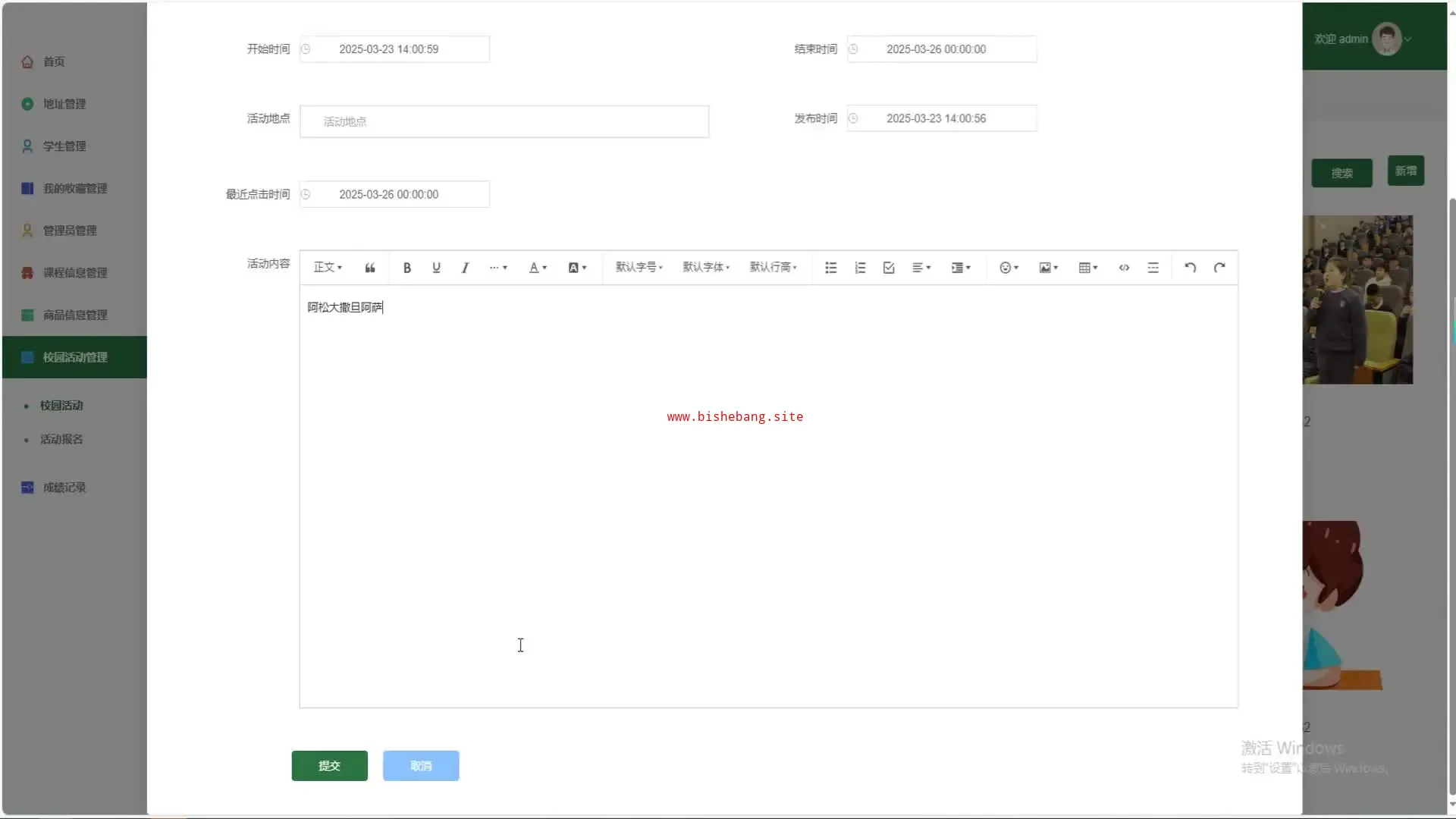Click the undo arrow

point(1191,268)
